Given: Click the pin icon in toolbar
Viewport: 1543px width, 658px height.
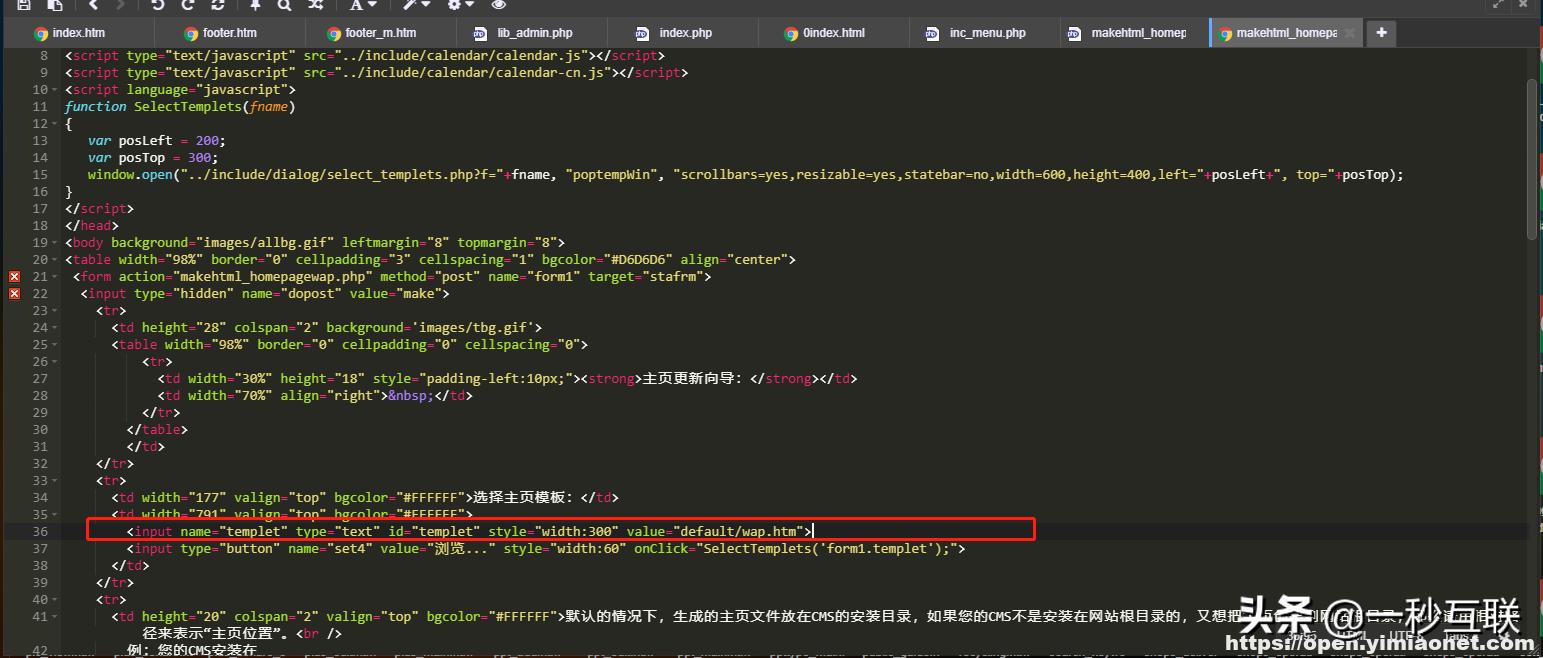Looking at the screenshot, I should pos(255,5).
